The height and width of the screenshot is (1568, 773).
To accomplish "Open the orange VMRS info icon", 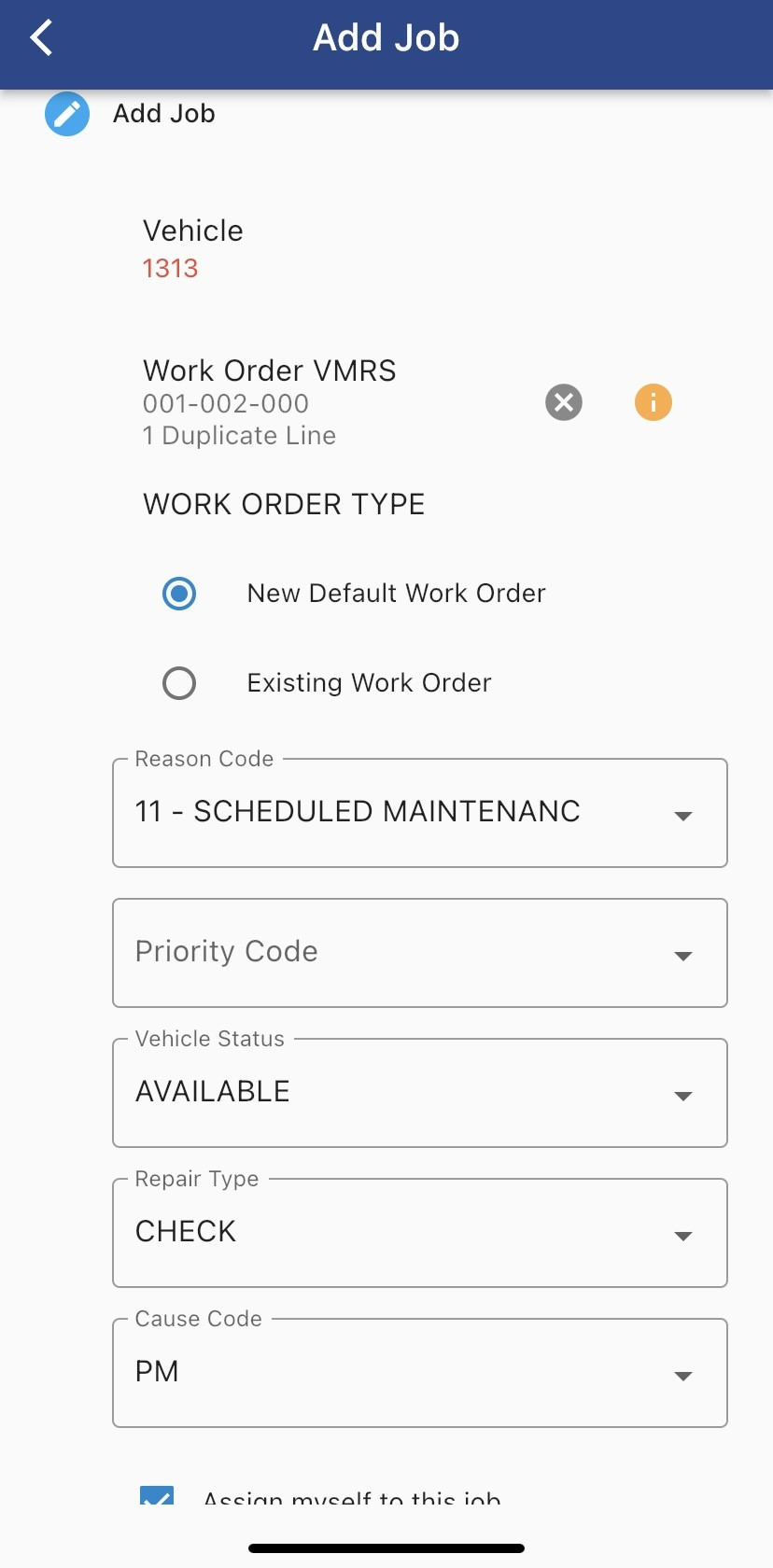I will [654, 402].
